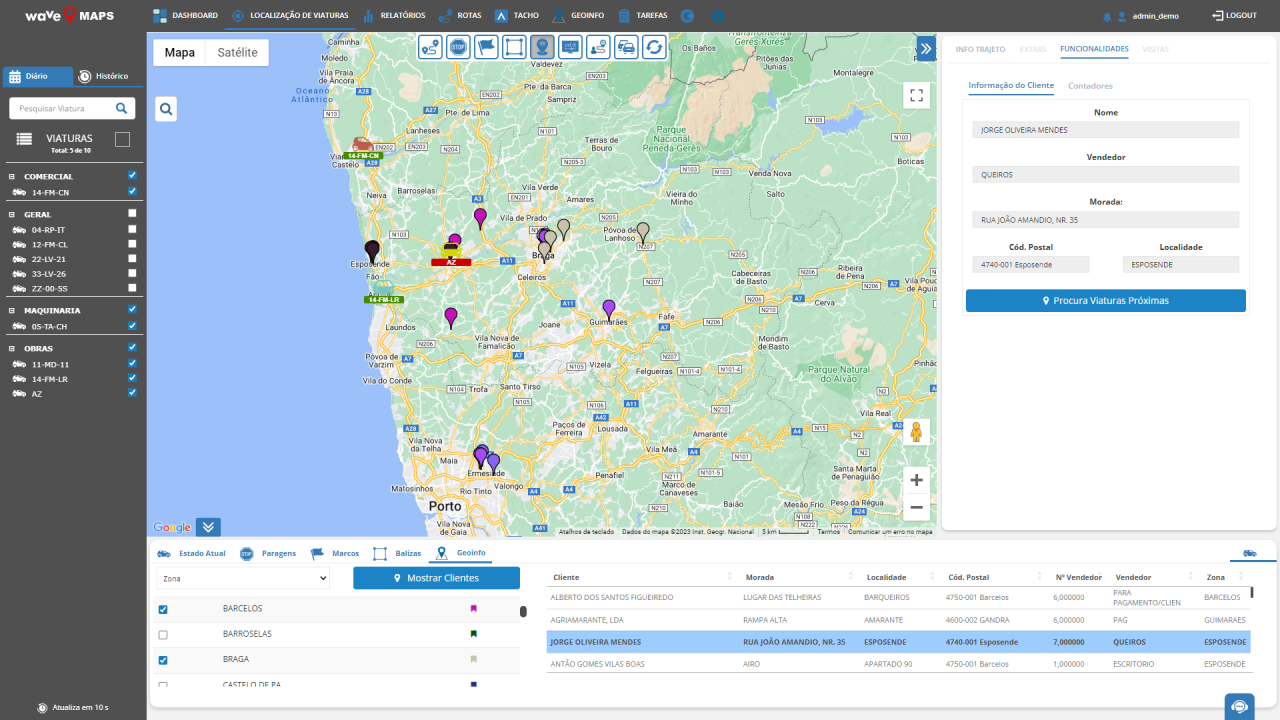
Task: Click the traffic cars icon on map toolbar
Action: click(x=626, y=46)
